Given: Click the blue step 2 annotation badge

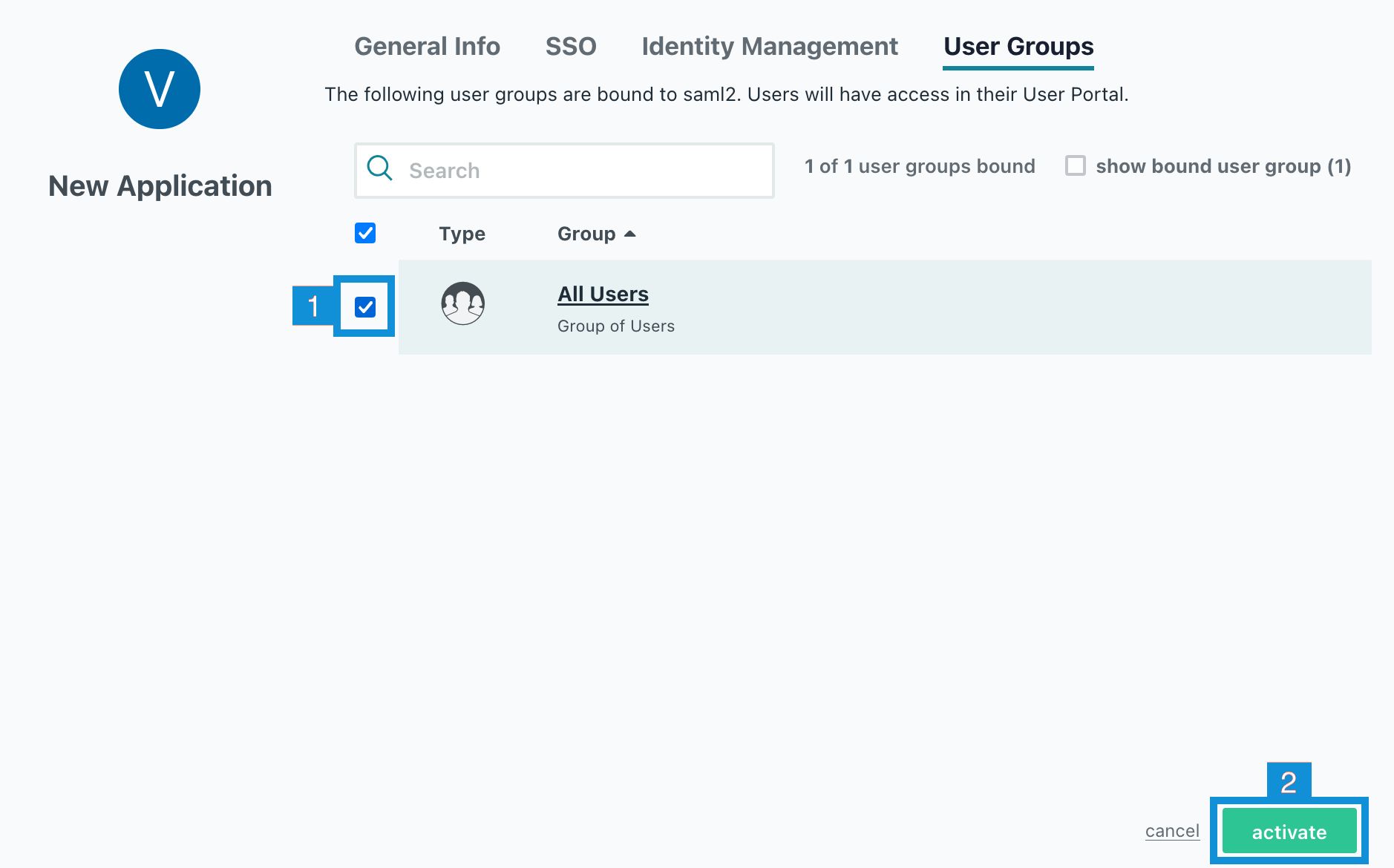Looking at the screenshot, I should tap(1289, 781).
